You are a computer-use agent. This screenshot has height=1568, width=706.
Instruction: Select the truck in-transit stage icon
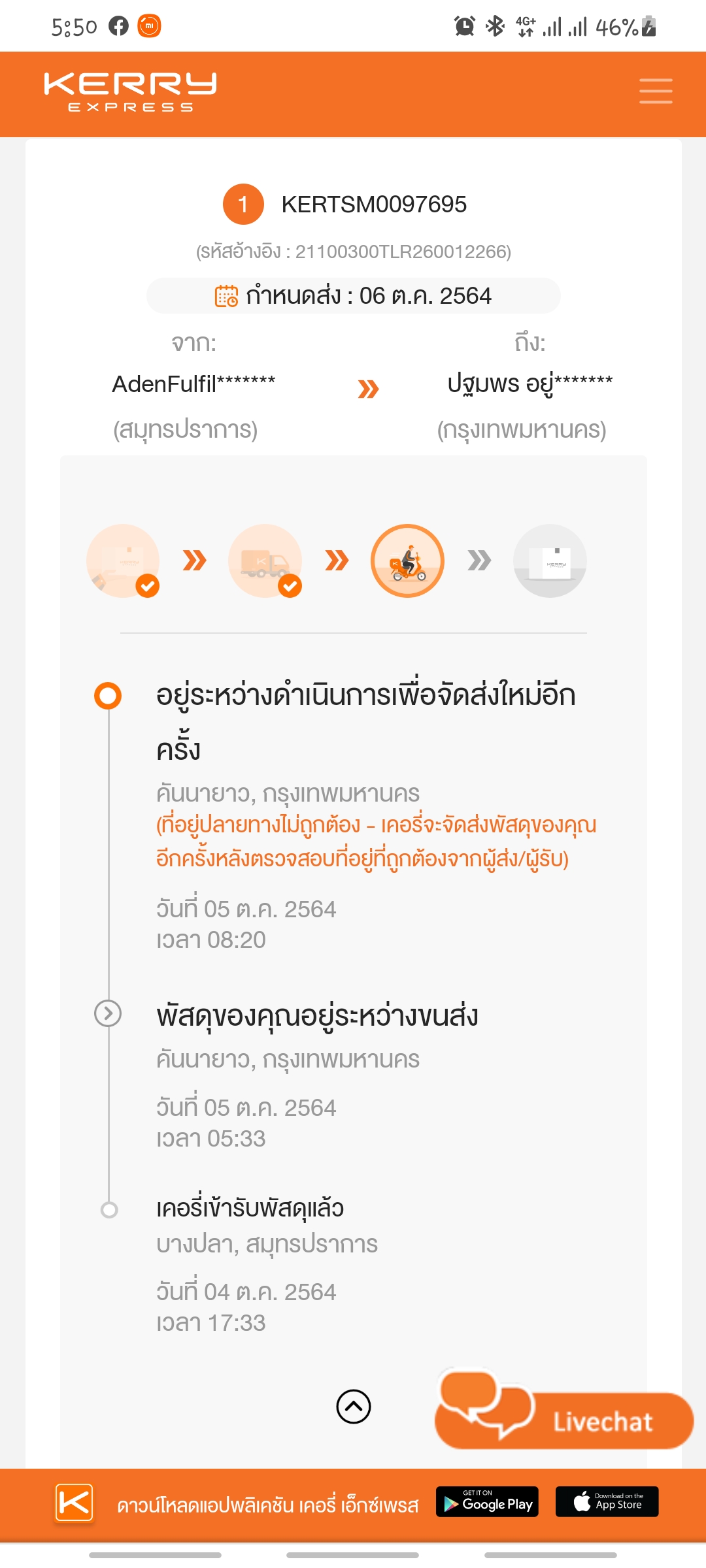coord(265,561)
